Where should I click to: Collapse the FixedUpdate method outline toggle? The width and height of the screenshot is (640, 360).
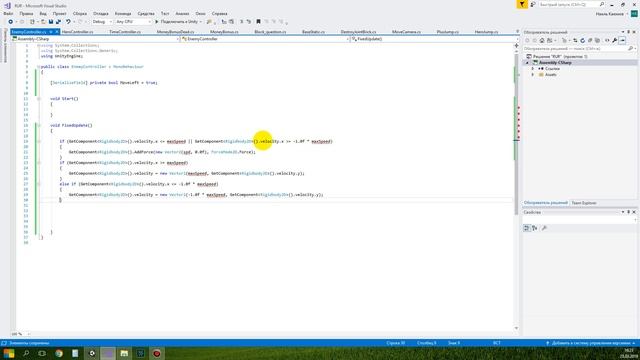coord(39,125)
